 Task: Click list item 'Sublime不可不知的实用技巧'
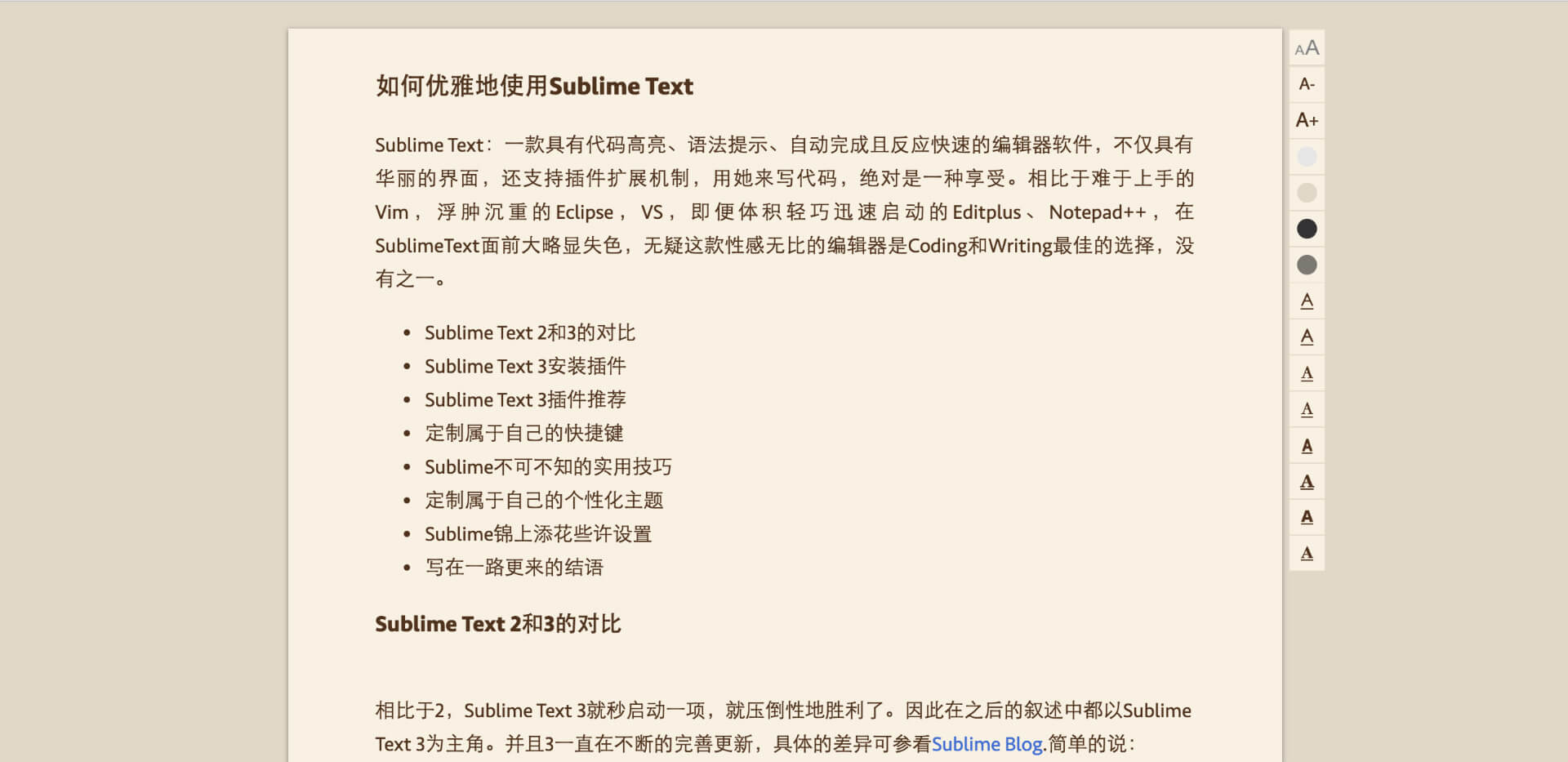[x=548, y=466]
